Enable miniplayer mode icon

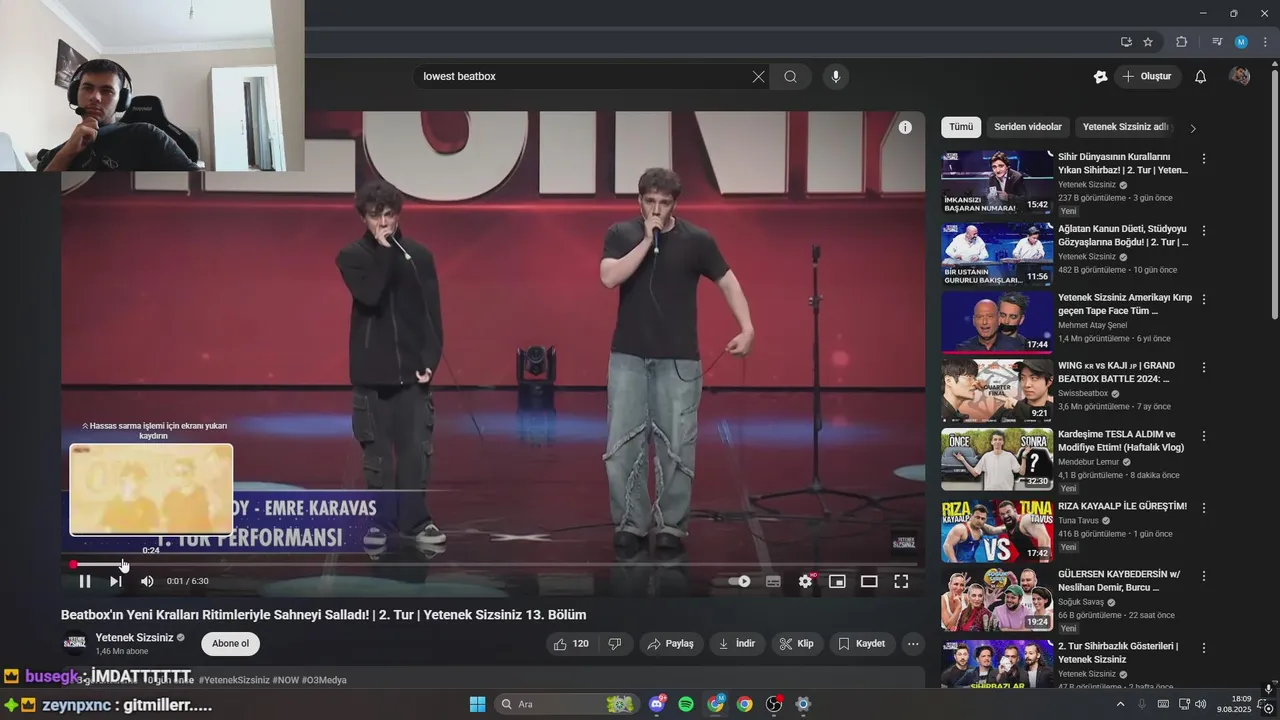[x=837, y=581]
